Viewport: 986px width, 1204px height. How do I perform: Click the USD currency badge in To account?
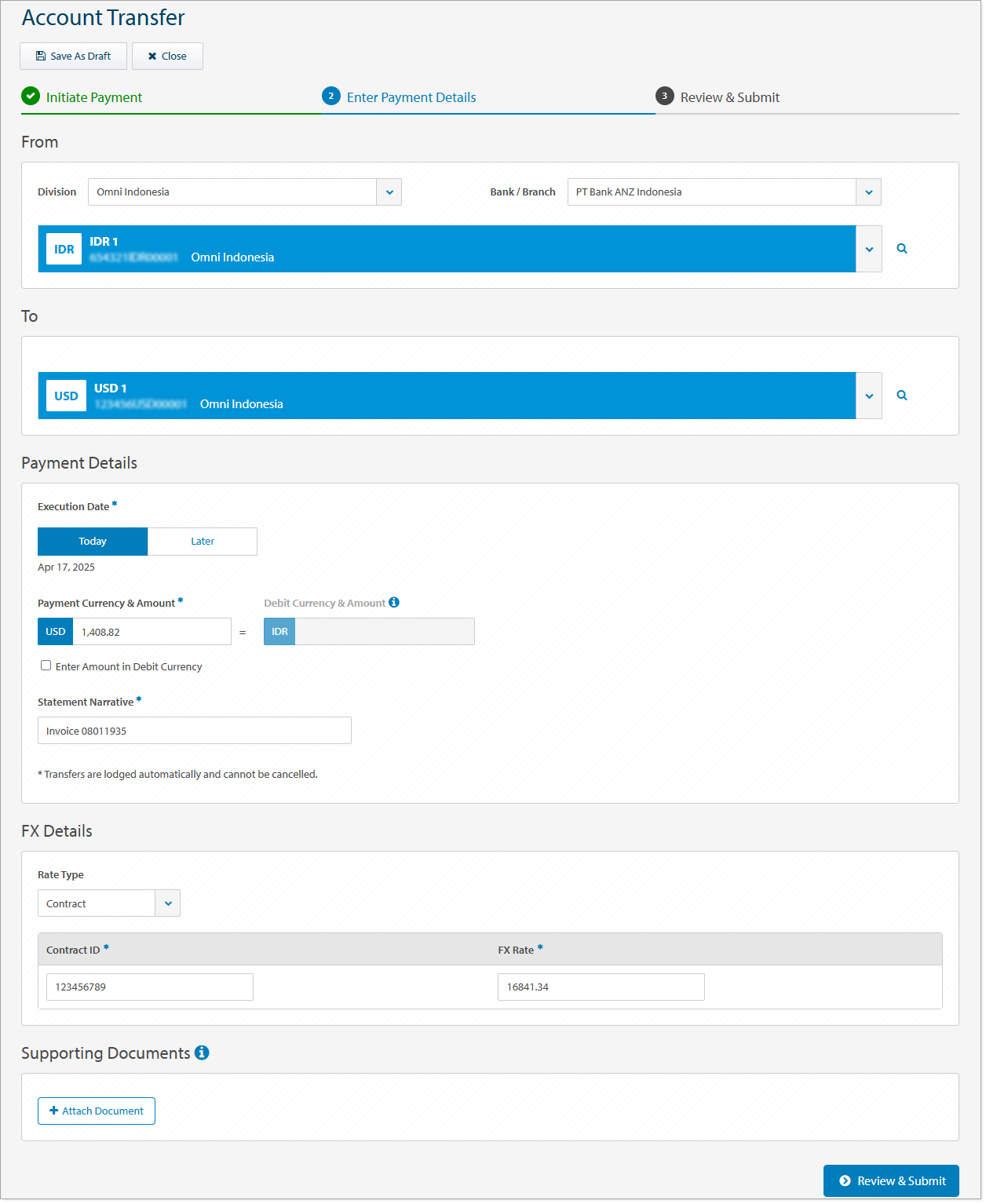click(66, 396)
